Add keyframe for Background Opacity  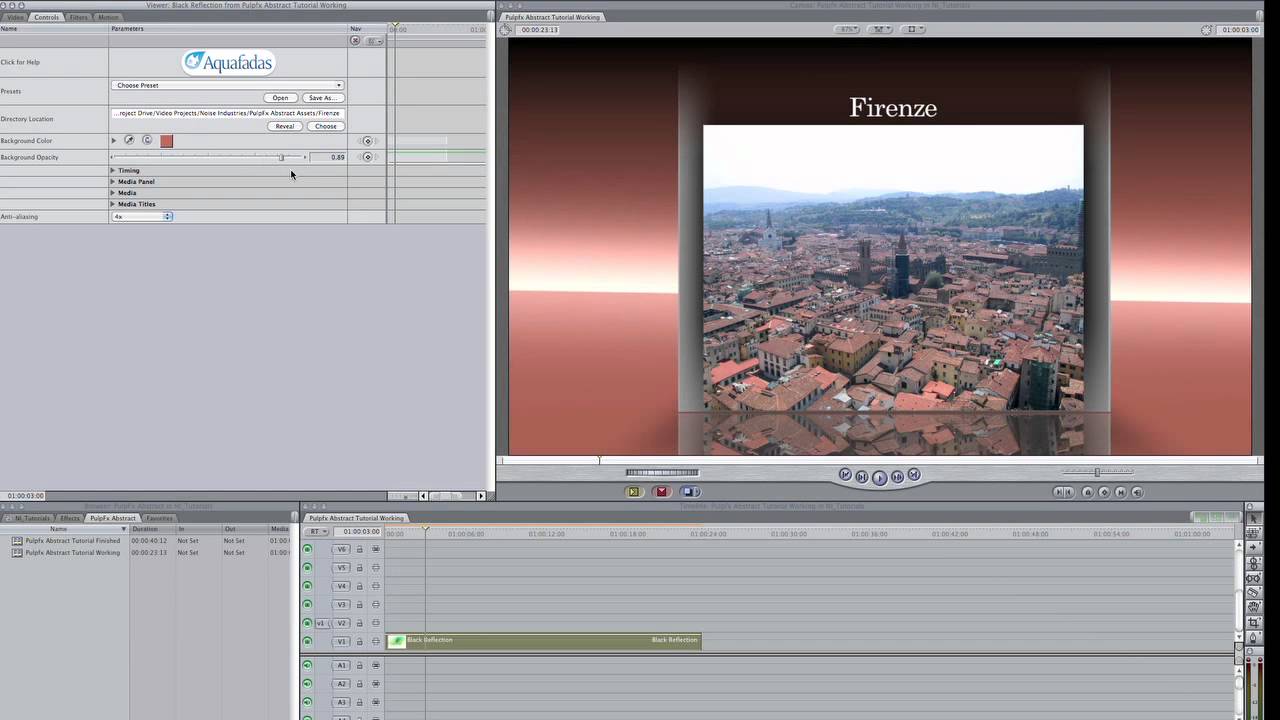(x=367, y=157)
